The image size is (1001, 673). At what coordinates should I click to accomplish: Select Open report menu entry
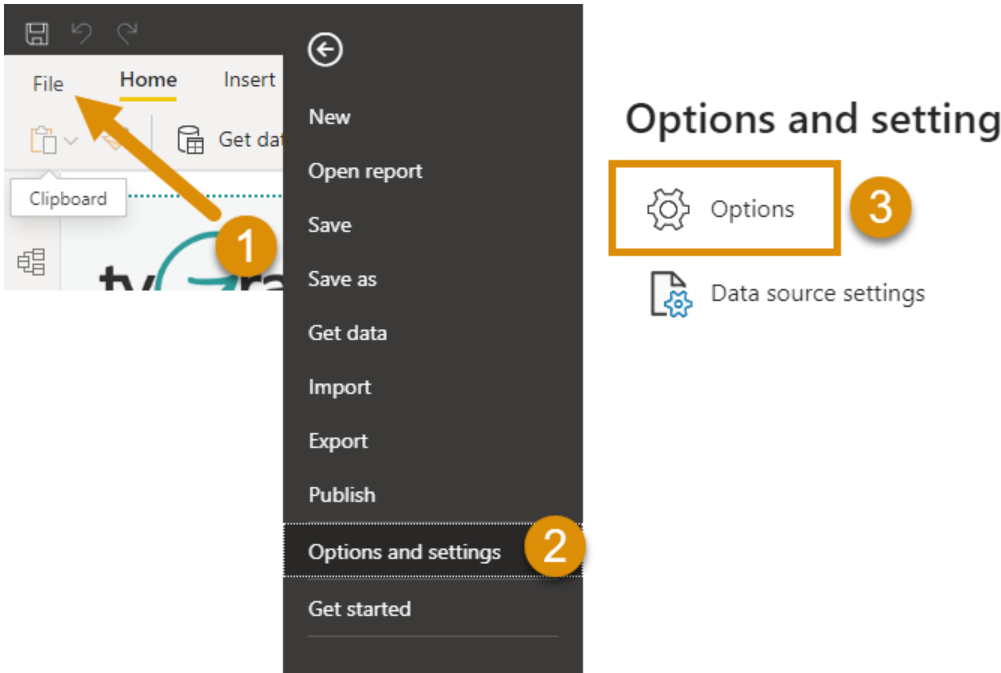pyautogui.click(x=365, y=171)
